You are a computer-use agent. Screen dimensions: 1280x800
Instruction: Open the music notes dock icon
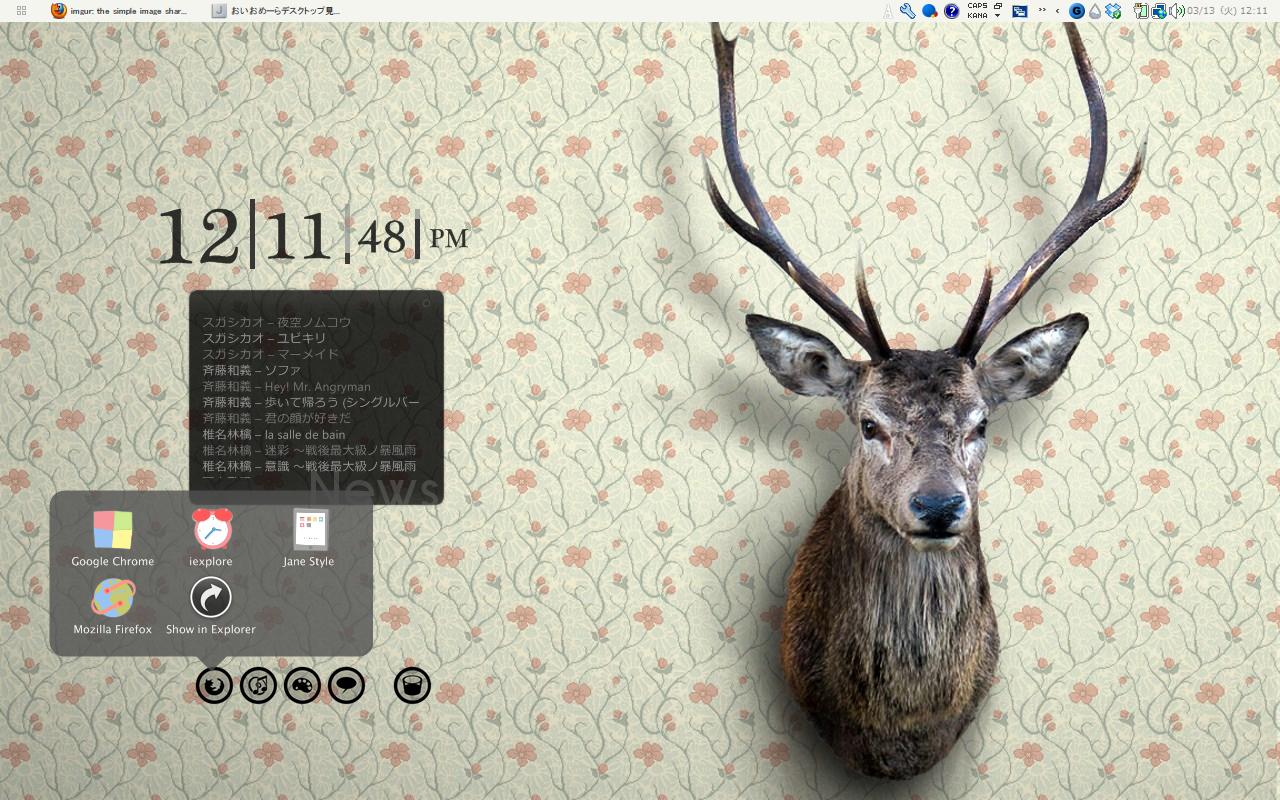(x=258, y=685)
